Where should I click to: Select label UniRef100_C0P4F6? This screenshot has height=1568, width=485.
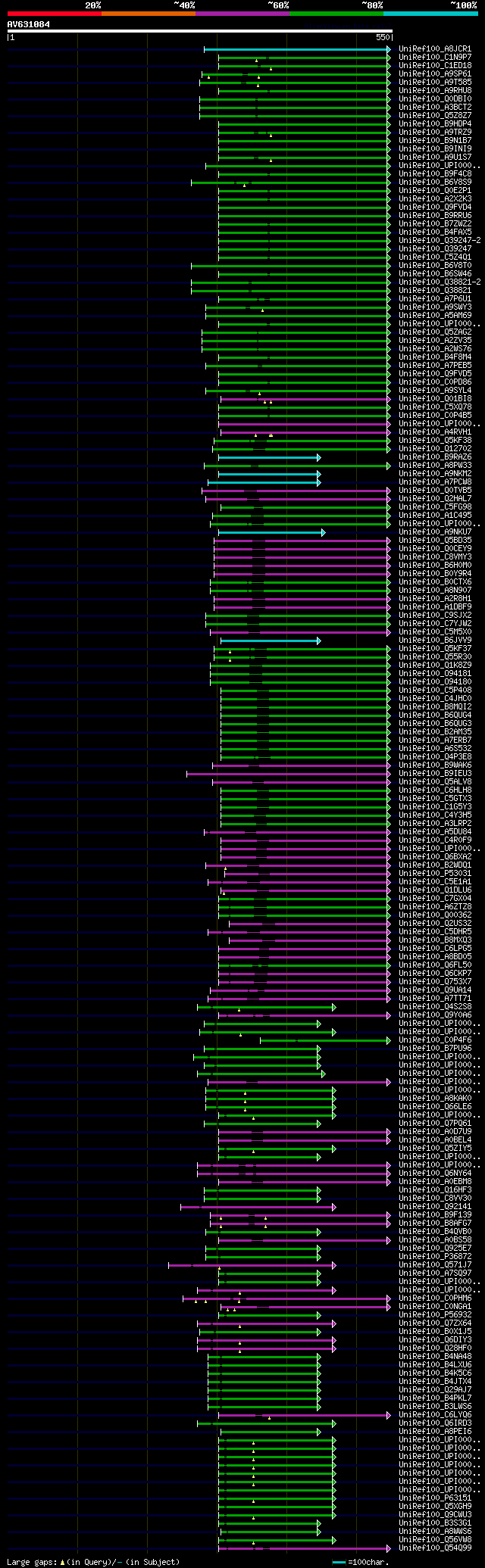click(x=435, y=1040)
